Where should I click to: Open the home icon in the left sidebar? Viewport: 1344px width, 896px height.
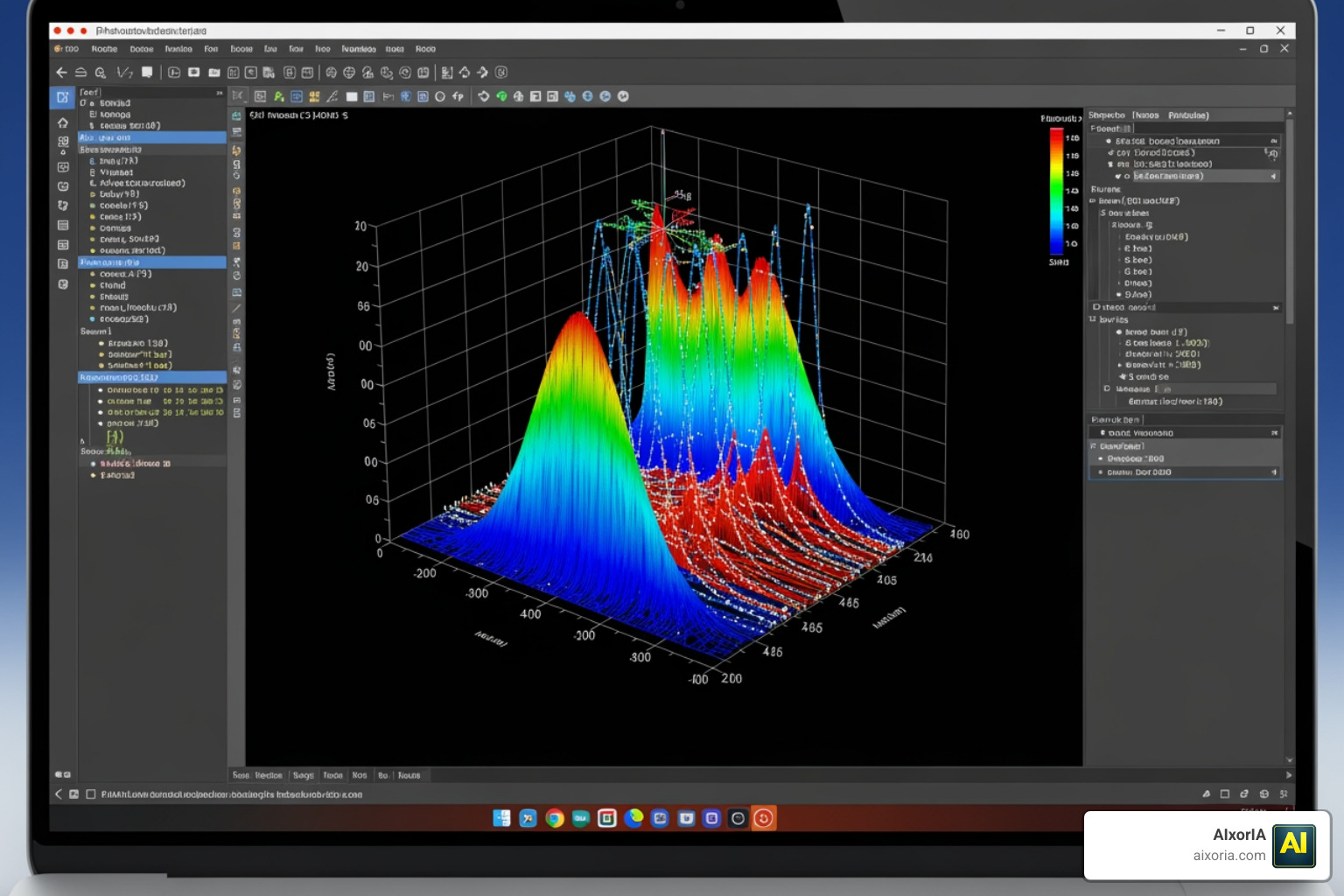coord(63,122)
